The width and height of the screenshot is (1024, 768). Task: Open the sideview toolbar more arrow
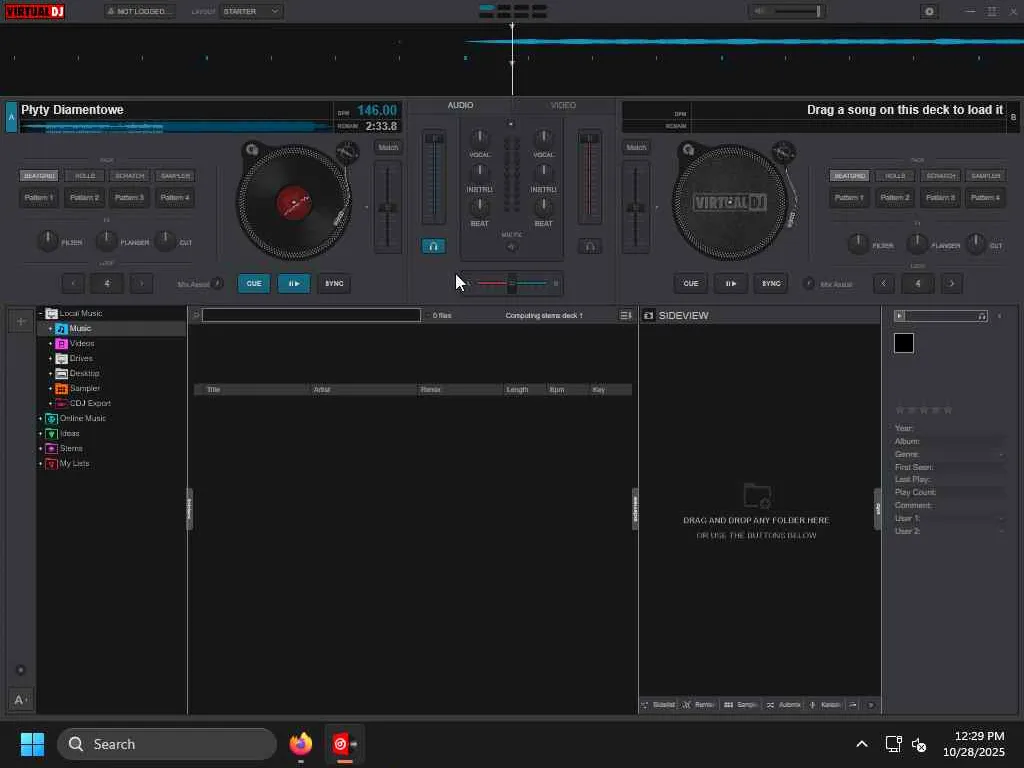click(871, 705)
